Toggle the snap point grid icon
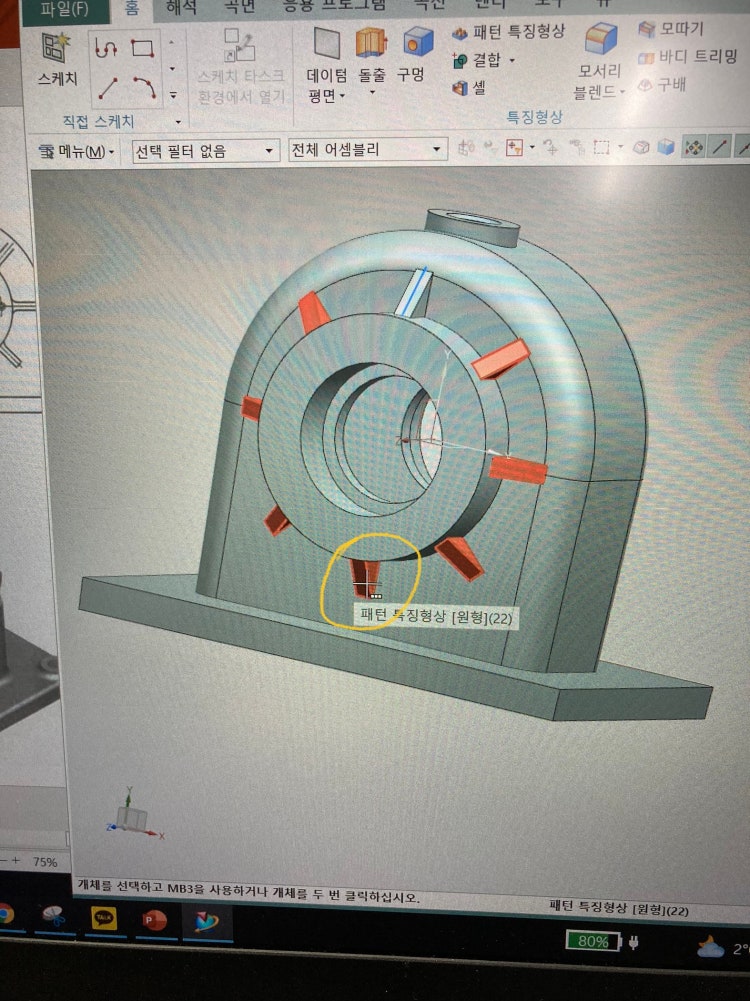The width and height of the screenshot is (750, 1001). 692,148
